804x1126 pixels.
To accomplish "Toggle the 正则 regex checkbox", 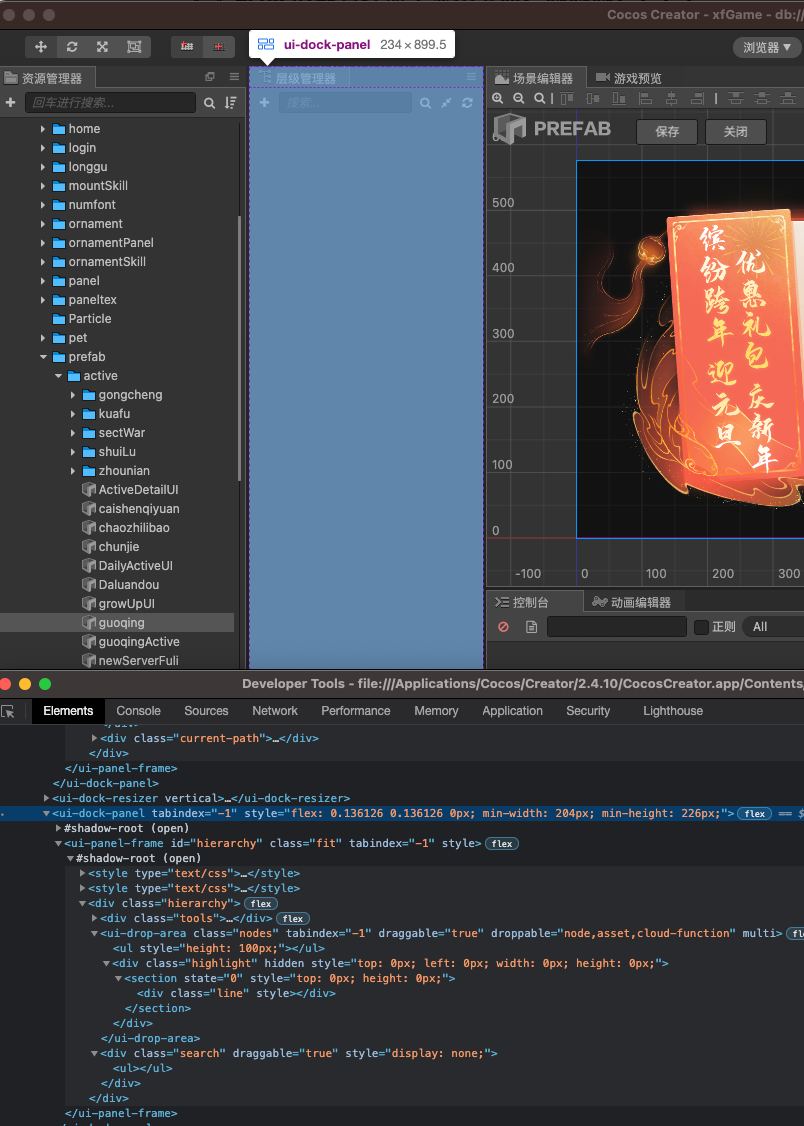I will [701, 627].
